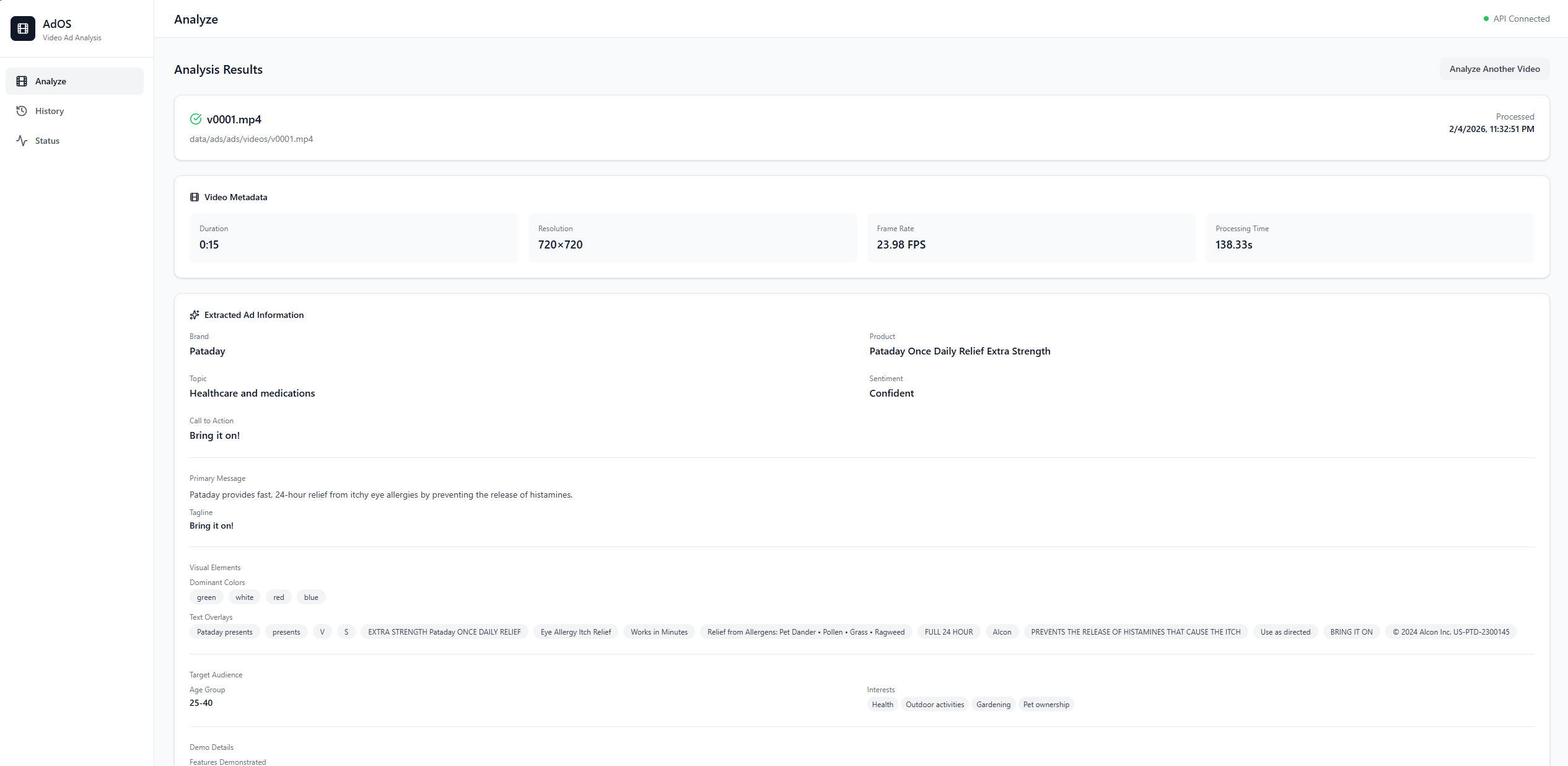Open the History menu item

pos(50,111)
